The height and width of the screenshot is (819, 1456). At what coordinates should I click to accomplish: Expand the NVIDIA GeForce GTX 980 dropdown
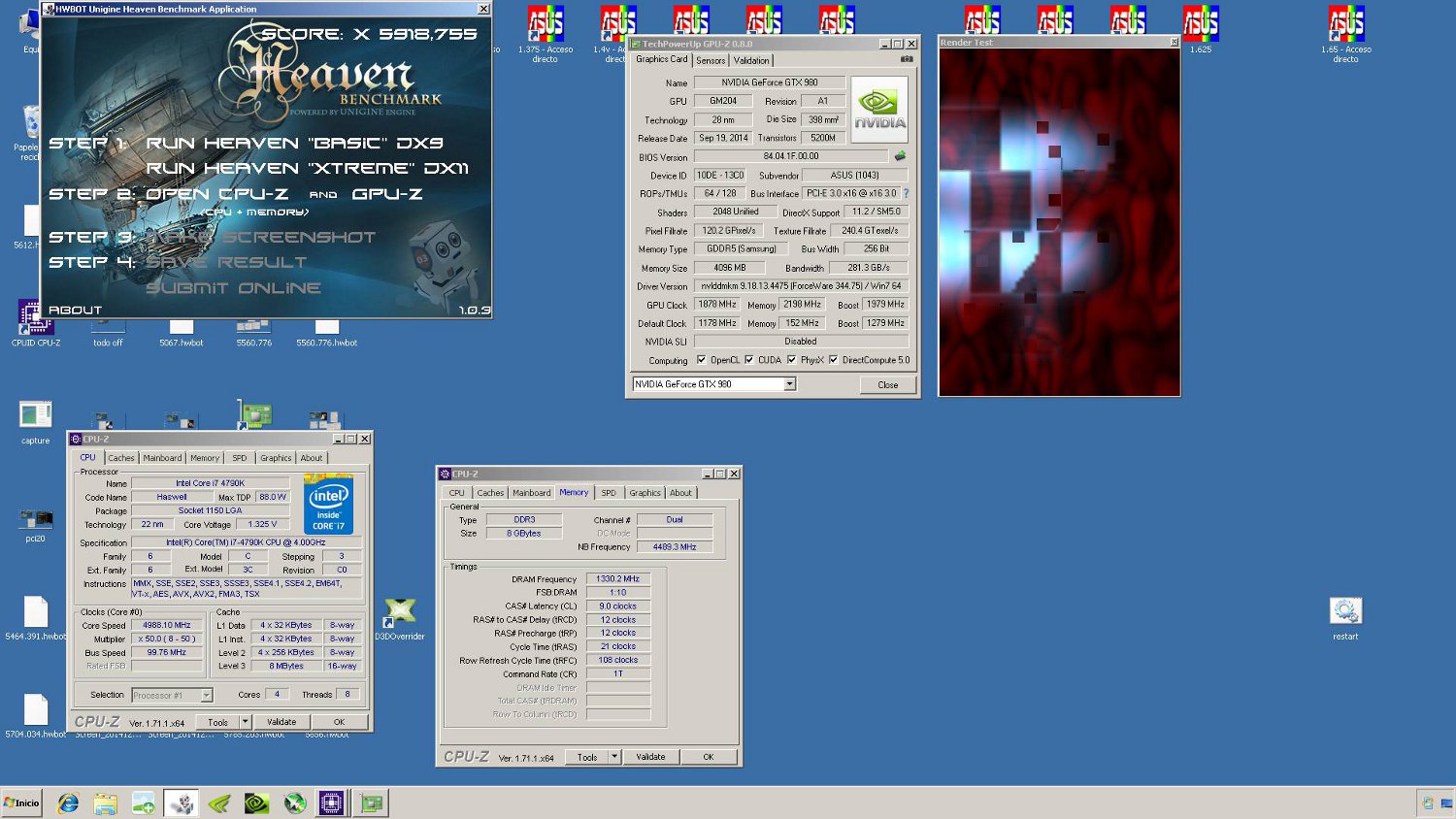pos(789,384)
